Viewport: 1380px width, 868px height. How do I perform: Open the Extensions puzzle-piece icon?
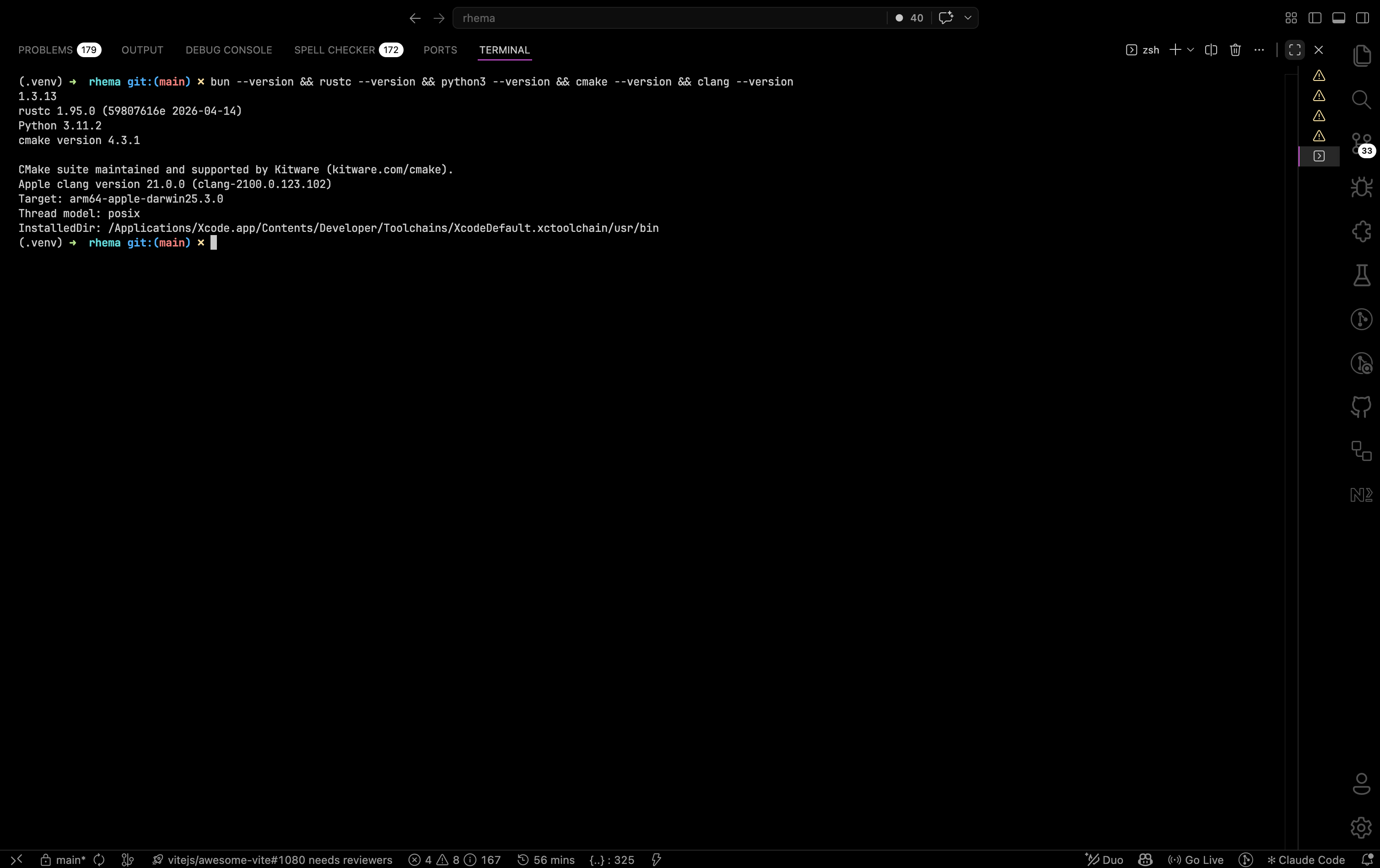[1362, 231]
